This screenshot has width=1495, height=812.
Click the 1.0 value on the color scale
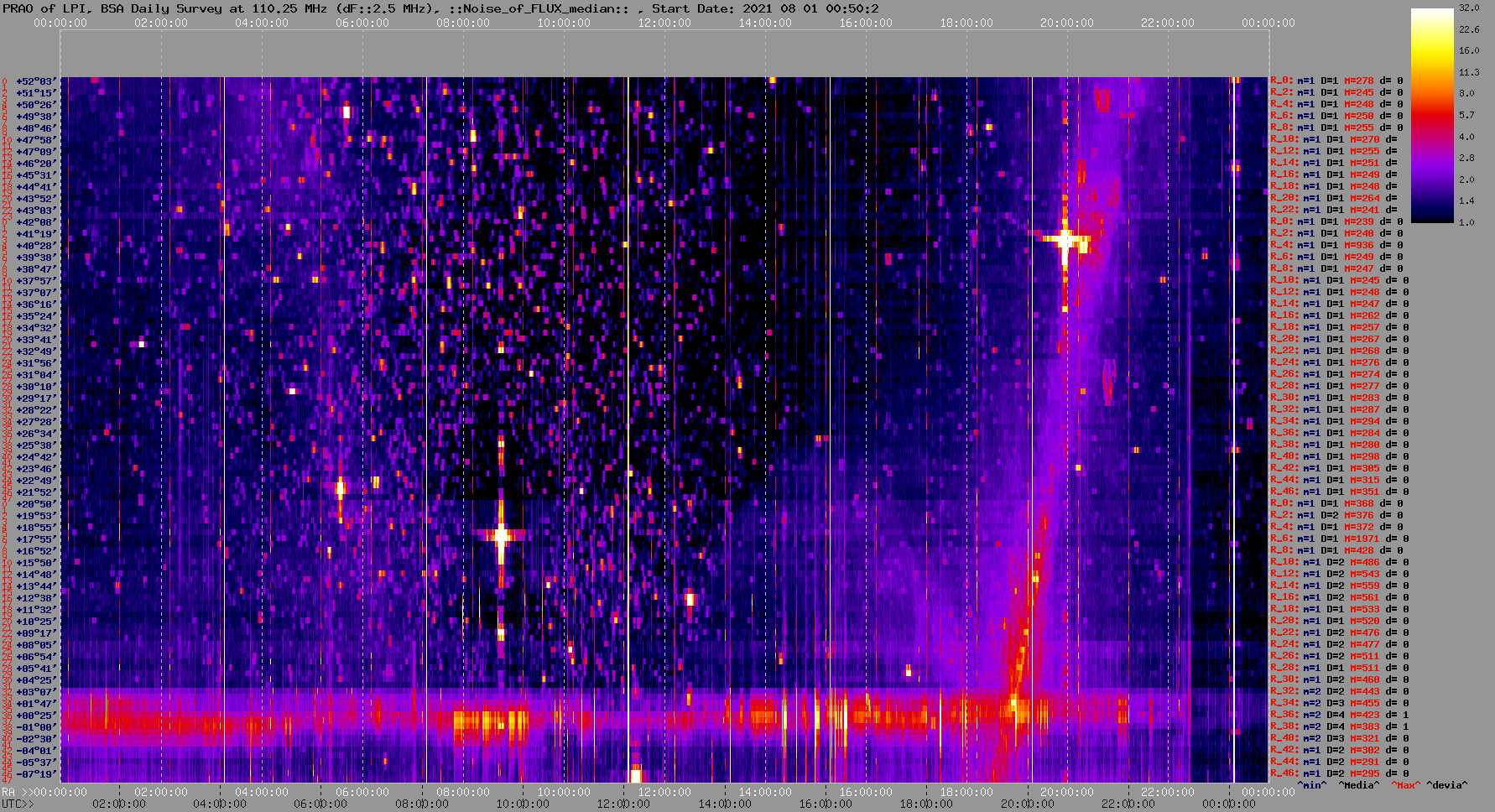1466,222
